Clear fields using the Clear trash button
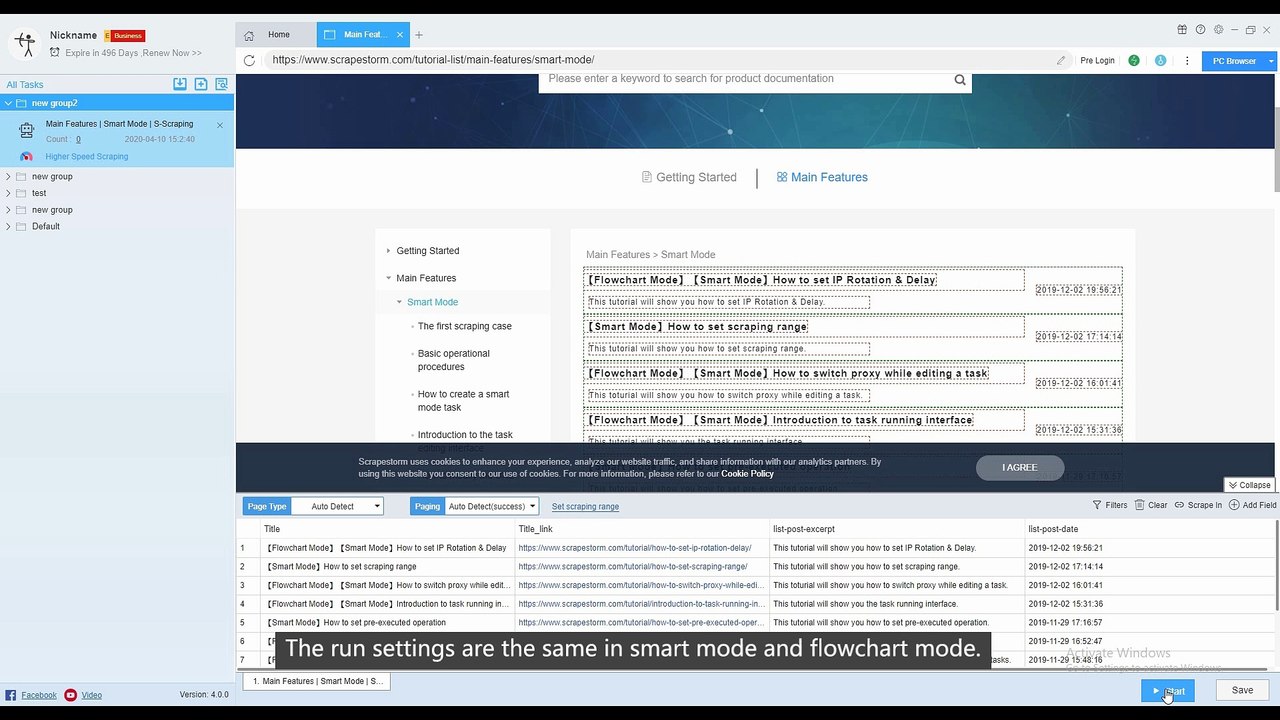This screenshot has width=1280, height=720. [x=1151, y=505]
